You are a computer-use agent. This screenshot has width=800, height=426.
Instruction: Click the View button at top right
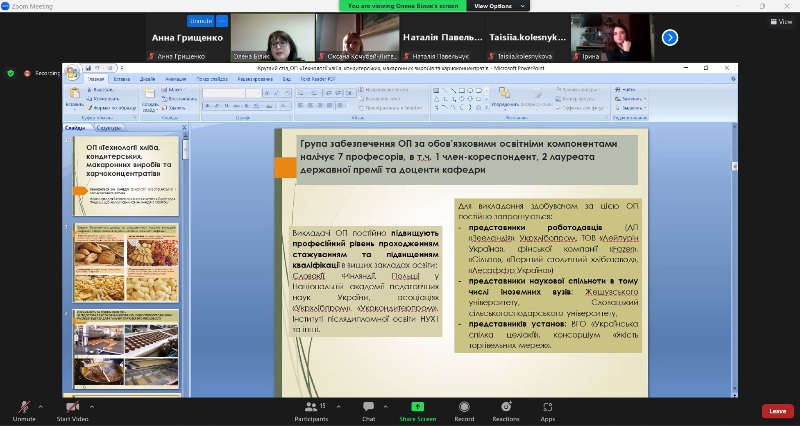click(x=780, y=20)
